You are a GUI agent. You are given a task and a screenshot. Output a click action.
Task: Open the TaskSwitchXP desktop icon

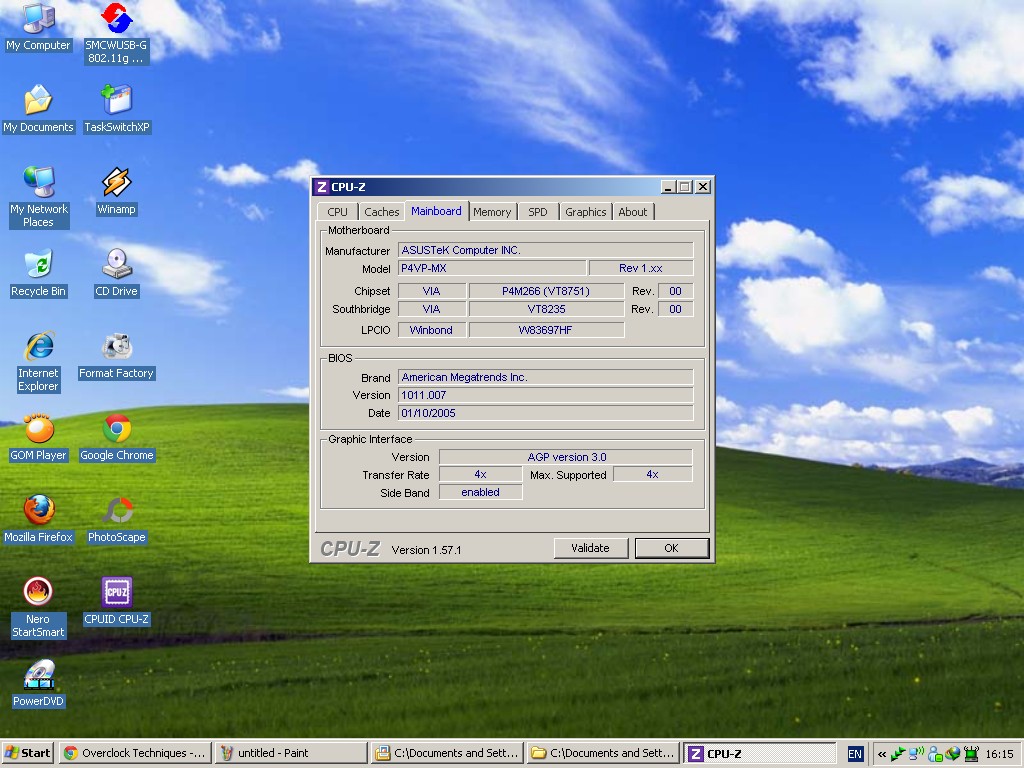[117, 100]
